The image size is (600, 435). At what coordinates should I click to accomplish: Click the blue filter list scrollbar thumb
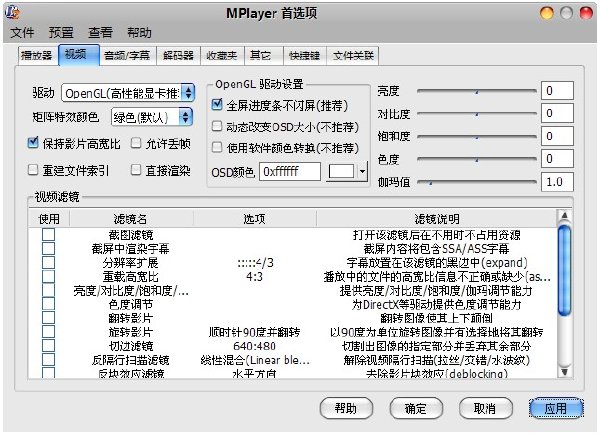564,270
